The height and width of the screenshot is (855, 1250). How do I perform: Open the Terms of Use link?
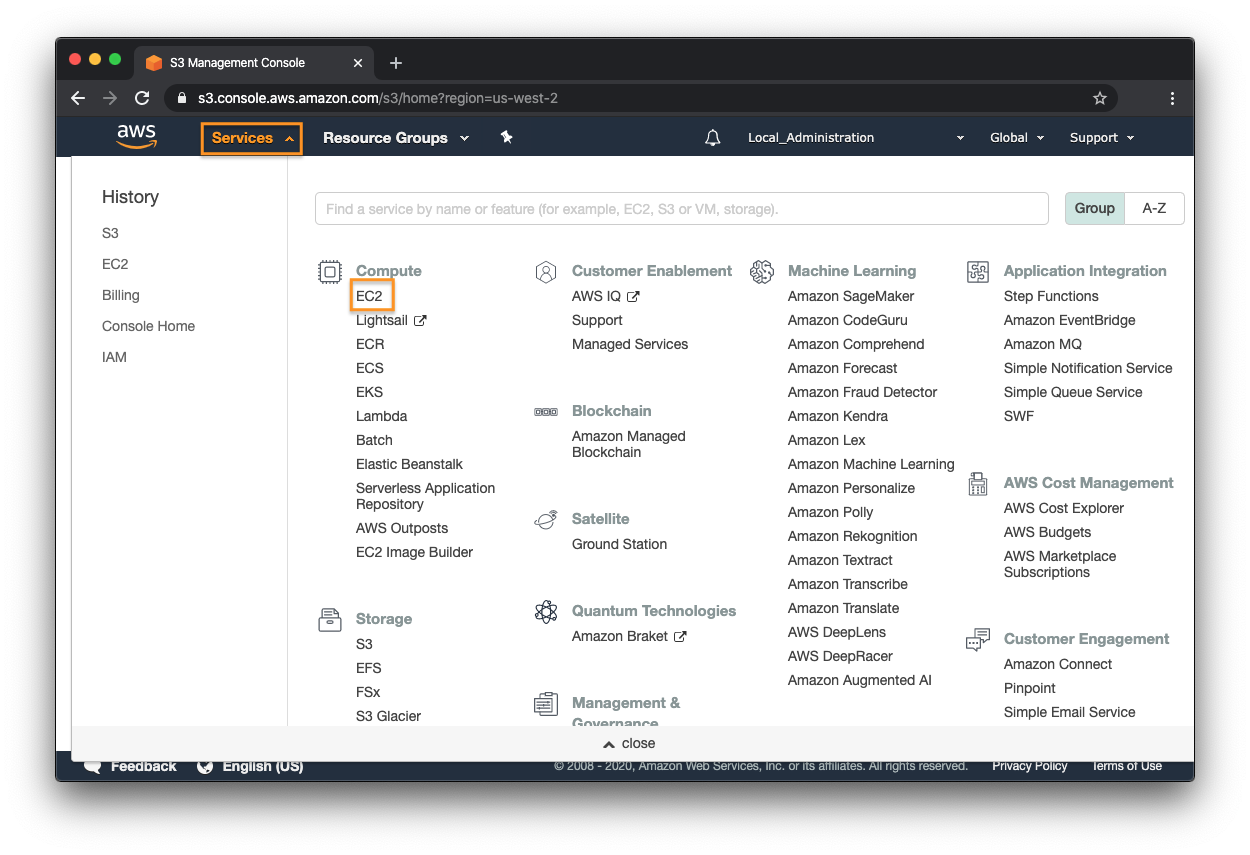coord(1127,766)
